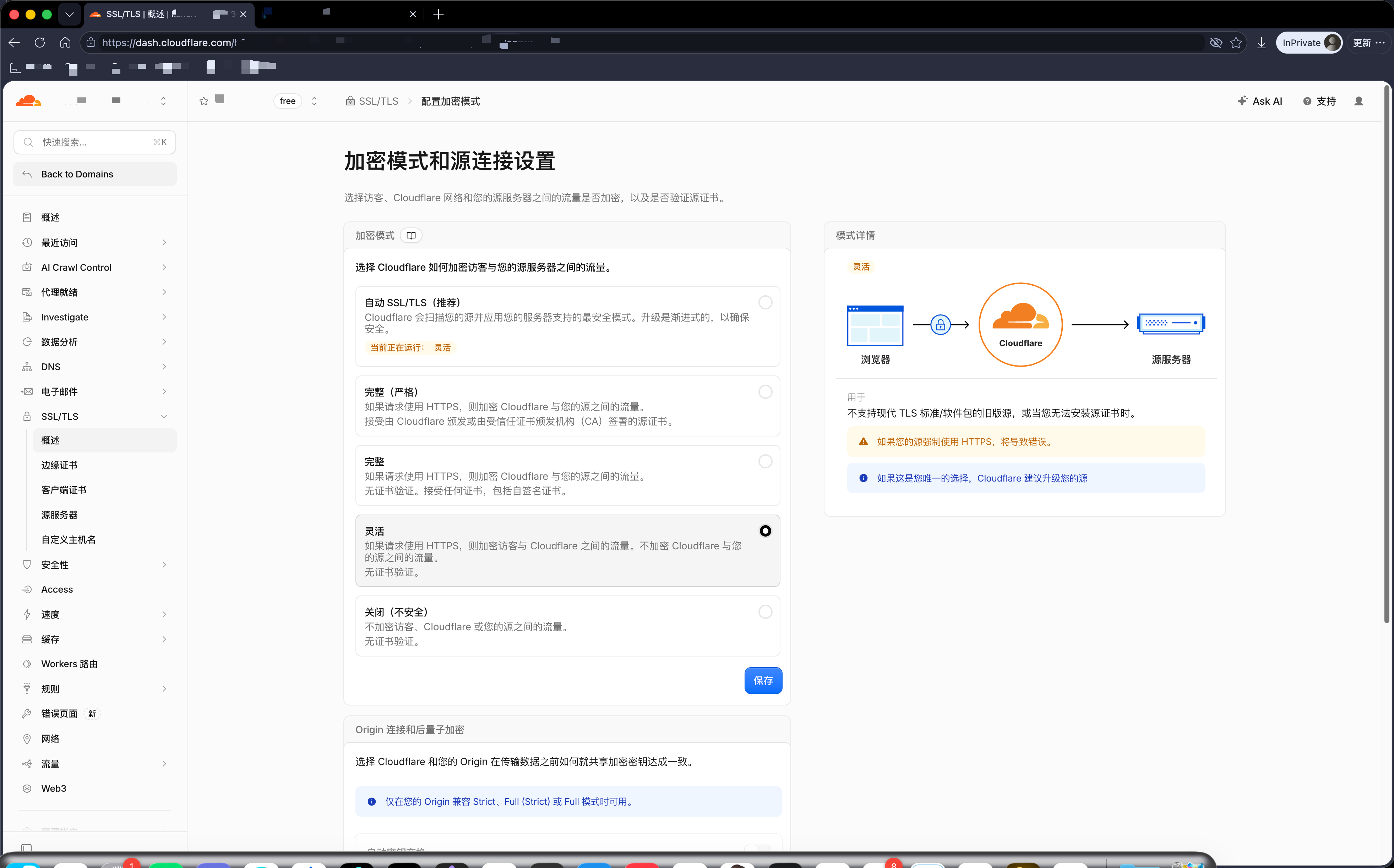Select 关闭（不安全）radio option

[765, 611]
